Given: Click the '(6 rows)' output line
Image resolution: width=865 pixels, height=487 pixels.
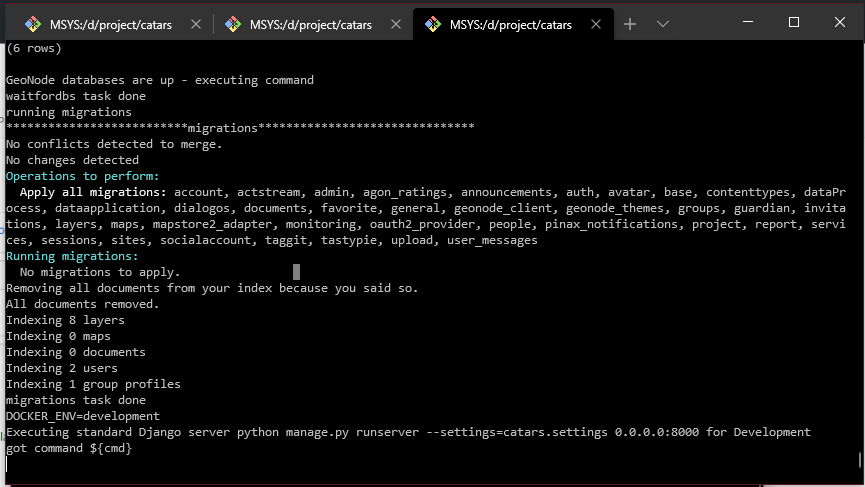Looking at the screenshot, I should 34,49.
